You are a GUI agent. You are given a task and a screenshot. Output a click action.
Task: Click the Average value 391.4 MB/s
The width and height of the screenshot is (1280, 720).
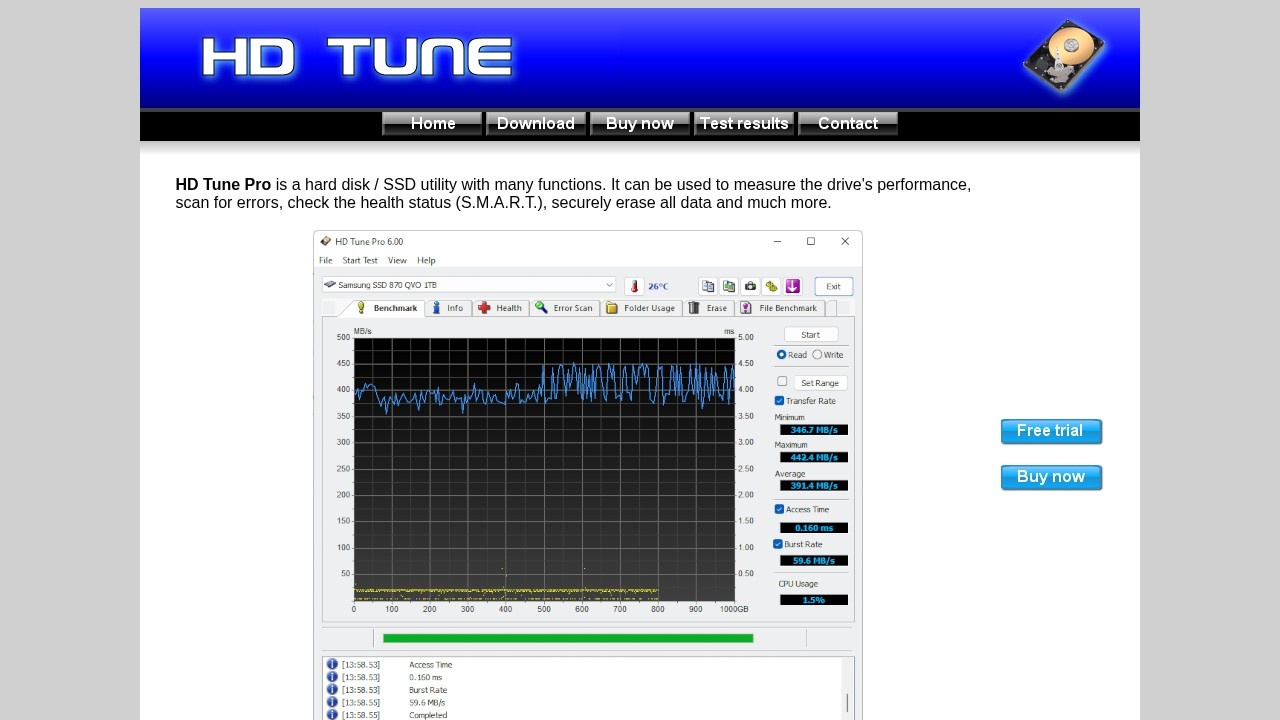tap(814, 486)
